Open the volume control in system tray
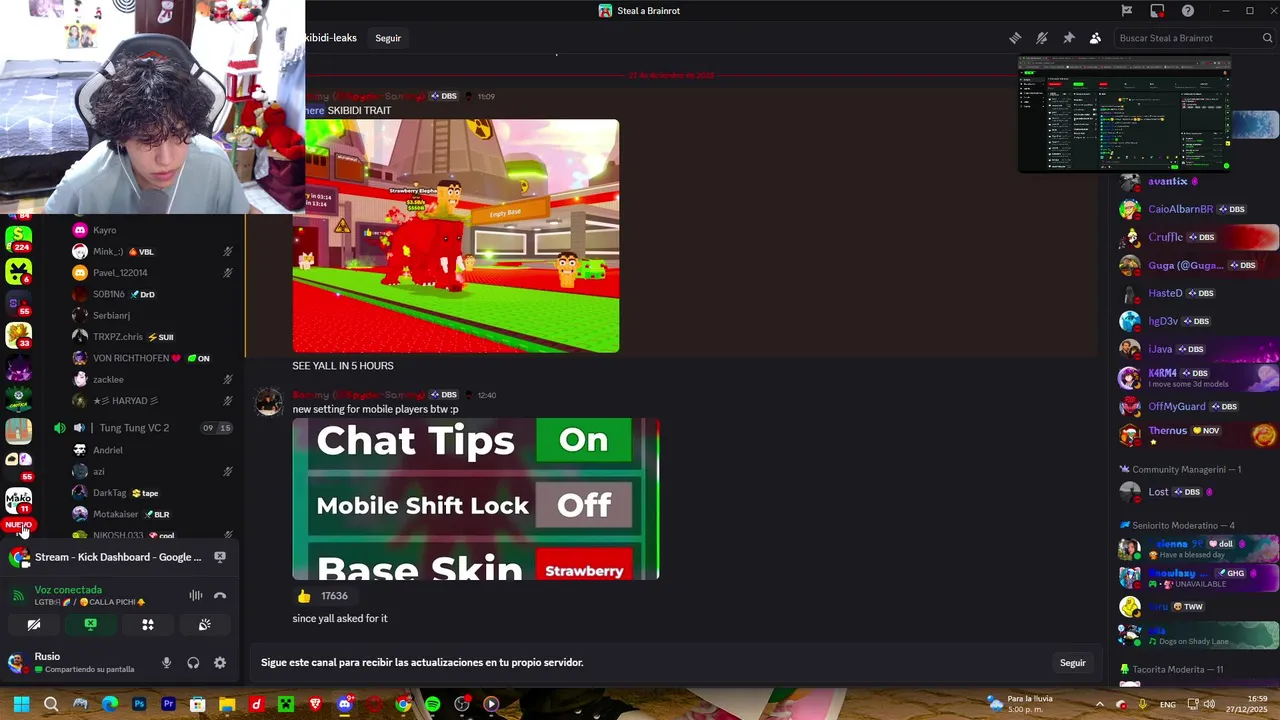 (x=1209, y=704)
